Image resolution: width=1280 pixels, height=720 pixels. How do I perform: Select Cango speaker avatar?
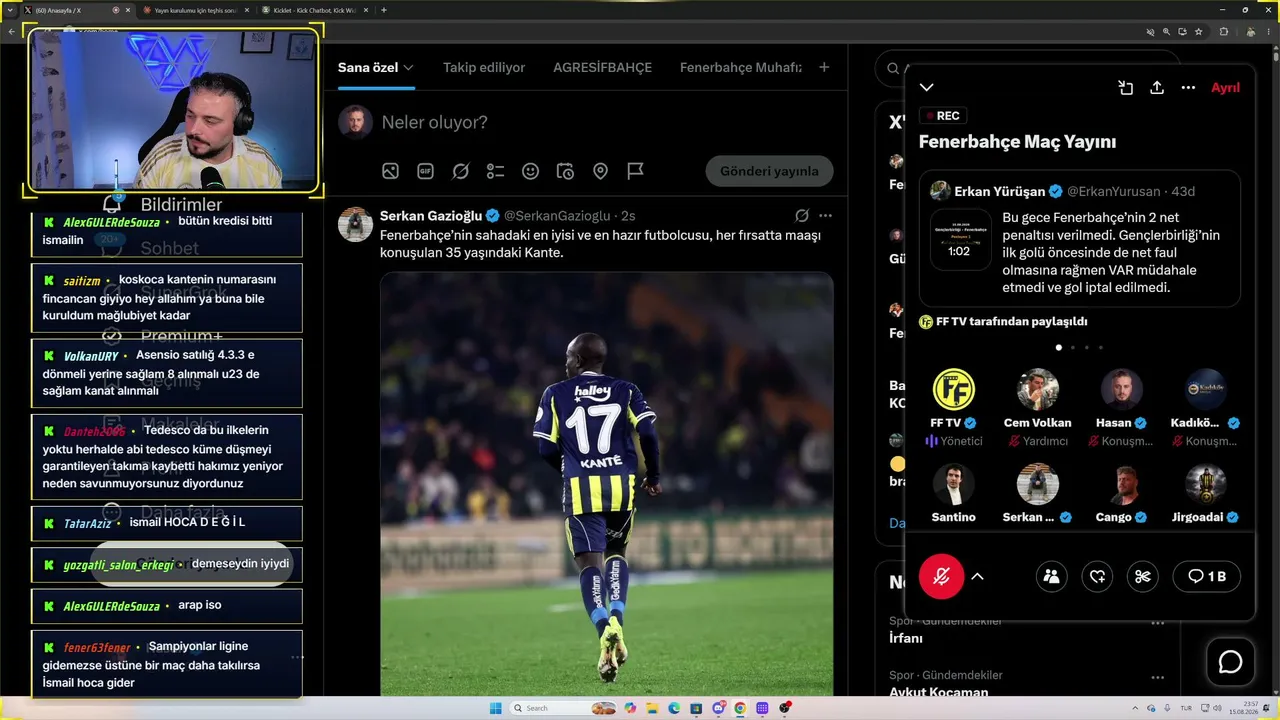1121,484
